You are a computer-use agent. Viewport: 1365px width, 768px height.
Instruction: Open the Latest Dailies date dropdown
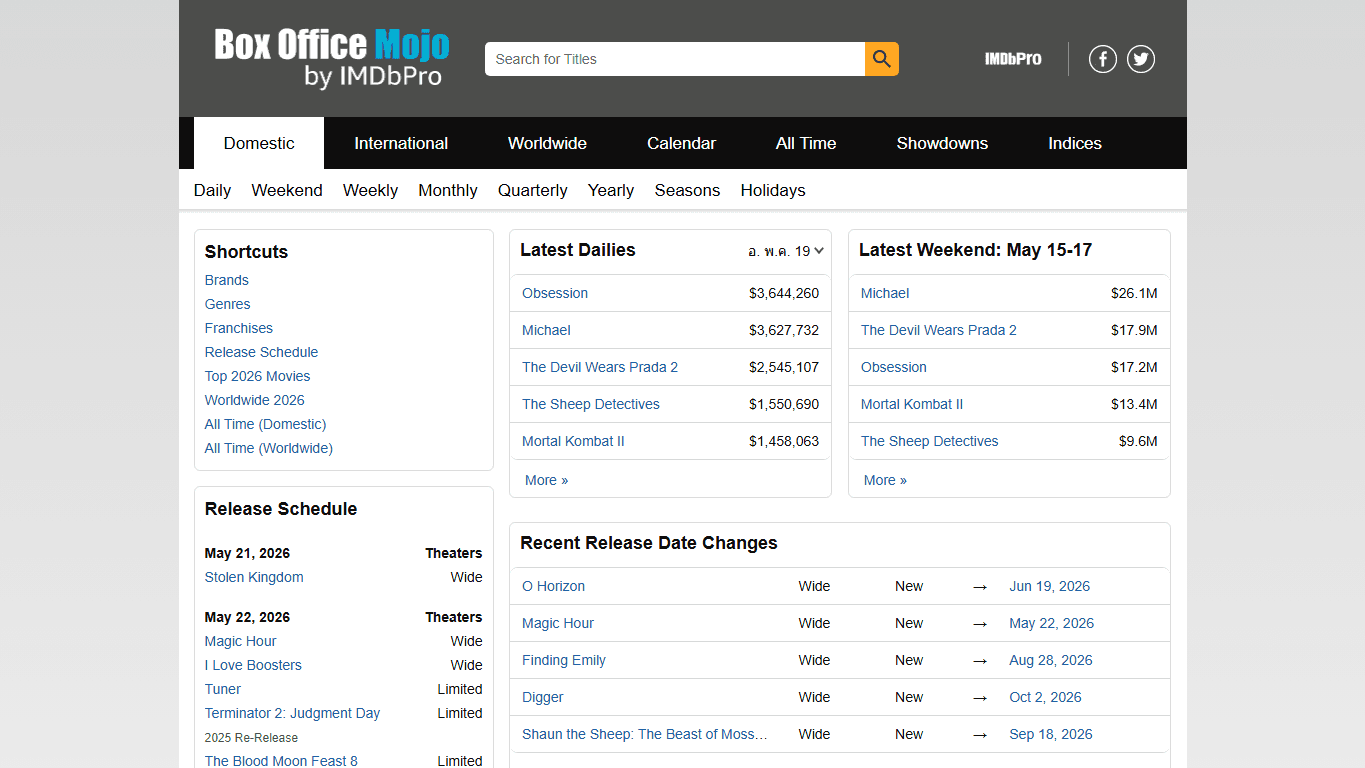point(786,251)
